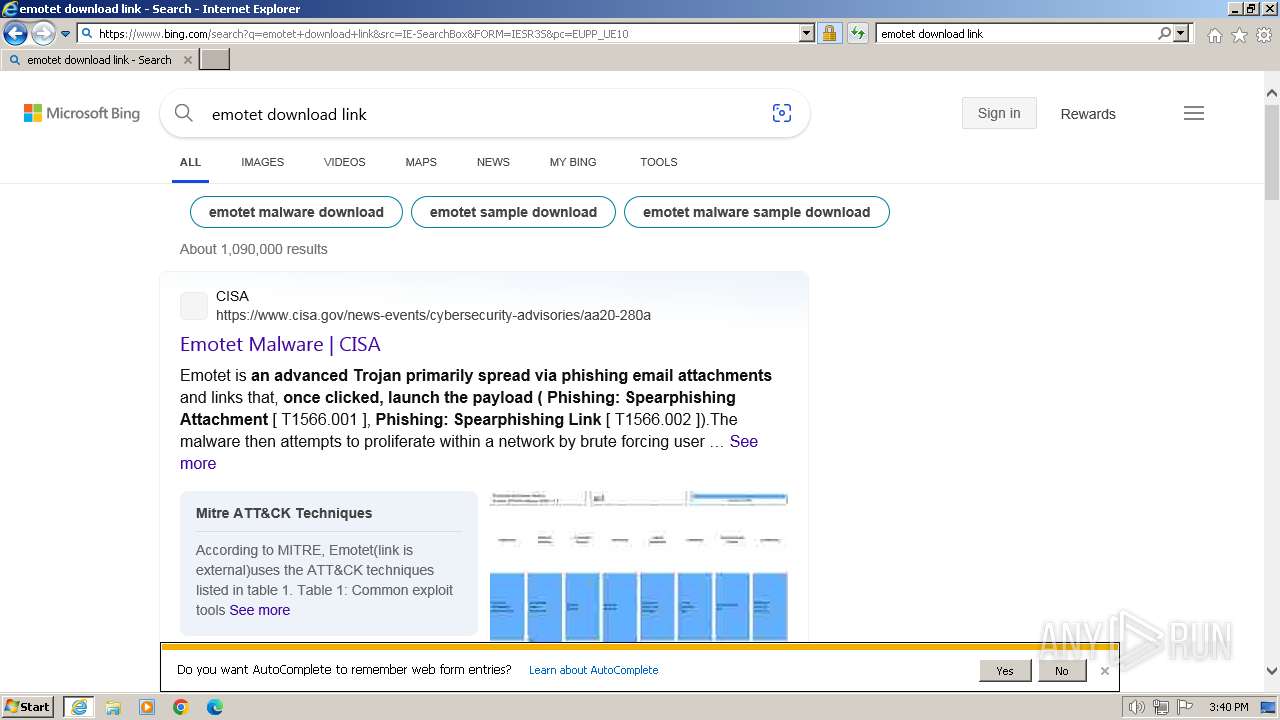Switch to the IMAGES tab

(262, 162)
